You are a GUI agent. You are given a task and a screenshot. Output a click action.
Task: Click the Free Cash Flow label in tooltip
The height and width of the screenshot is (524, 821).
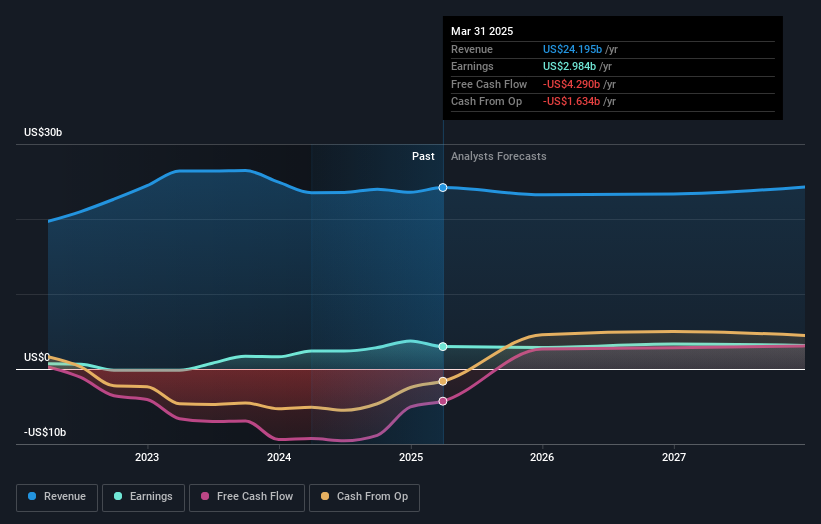(x=489, y=84)
